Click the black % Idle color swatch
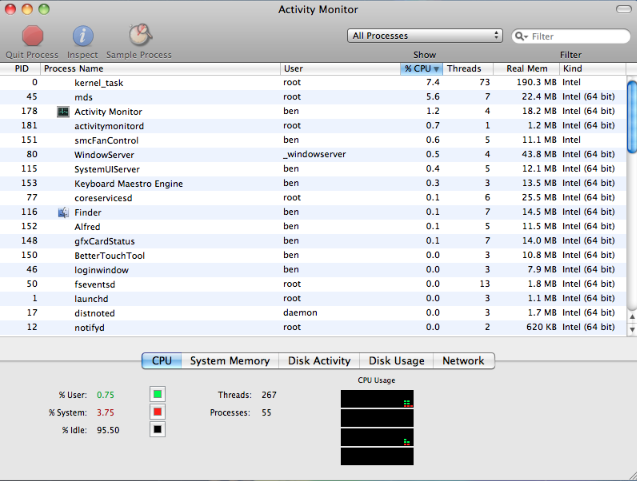637x481 pixels. (158, 429)
